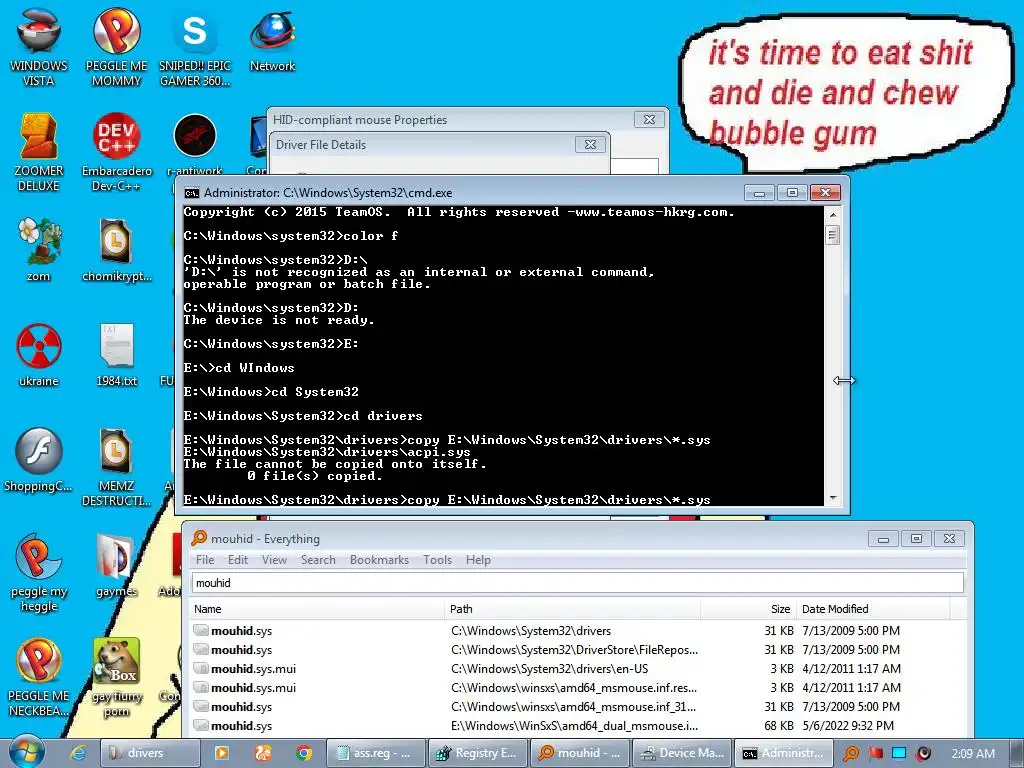Image resolution: width=1024 pixels, height=768 pixels.
Task: Select the WINDOWS VISTA desktop icon
Action: pos(39,47)
